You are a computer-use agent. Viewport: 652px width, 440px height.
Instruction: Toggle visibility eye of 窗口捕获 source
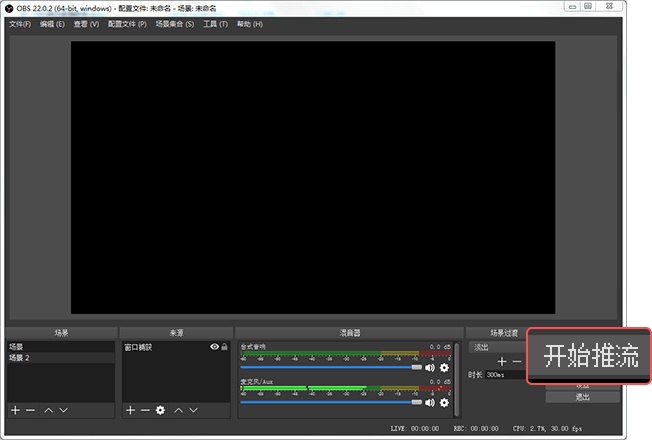(215, 347)
